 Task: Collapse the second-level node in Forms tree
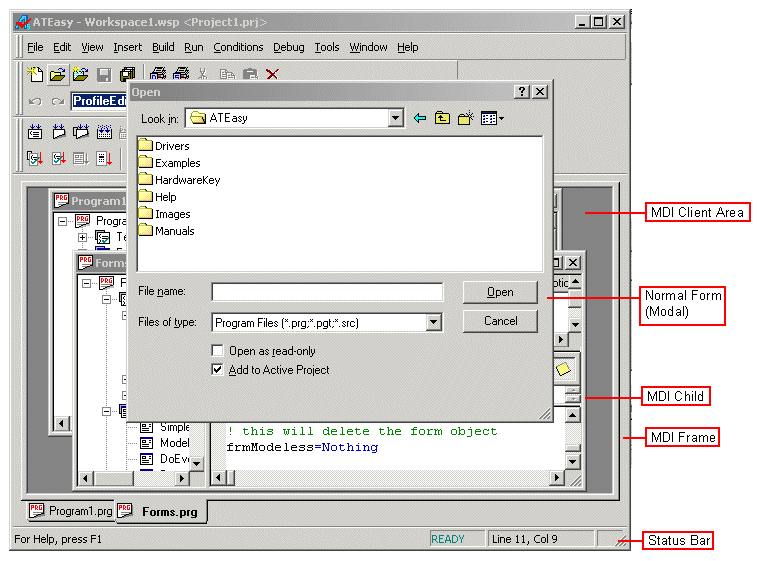[x=106, y=299]
